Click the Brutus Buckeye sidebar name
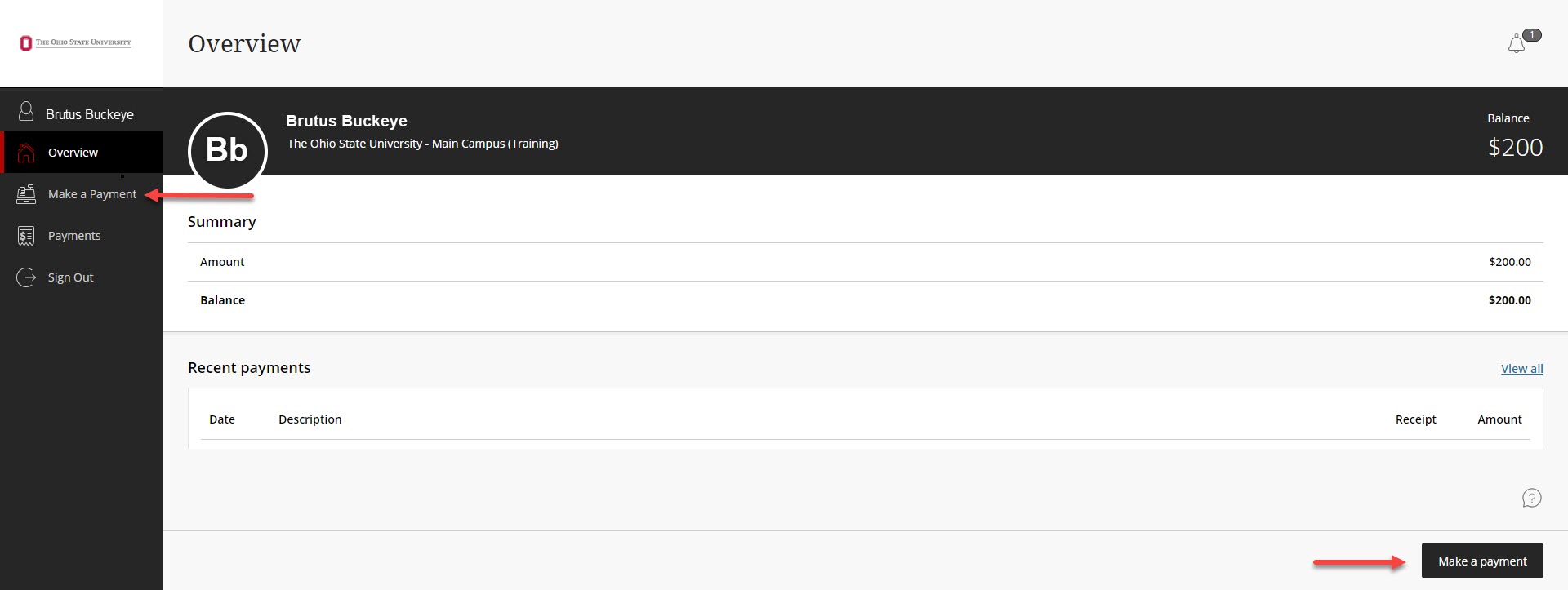Viewport: 1568px width, 590px height. coord(90,114)
